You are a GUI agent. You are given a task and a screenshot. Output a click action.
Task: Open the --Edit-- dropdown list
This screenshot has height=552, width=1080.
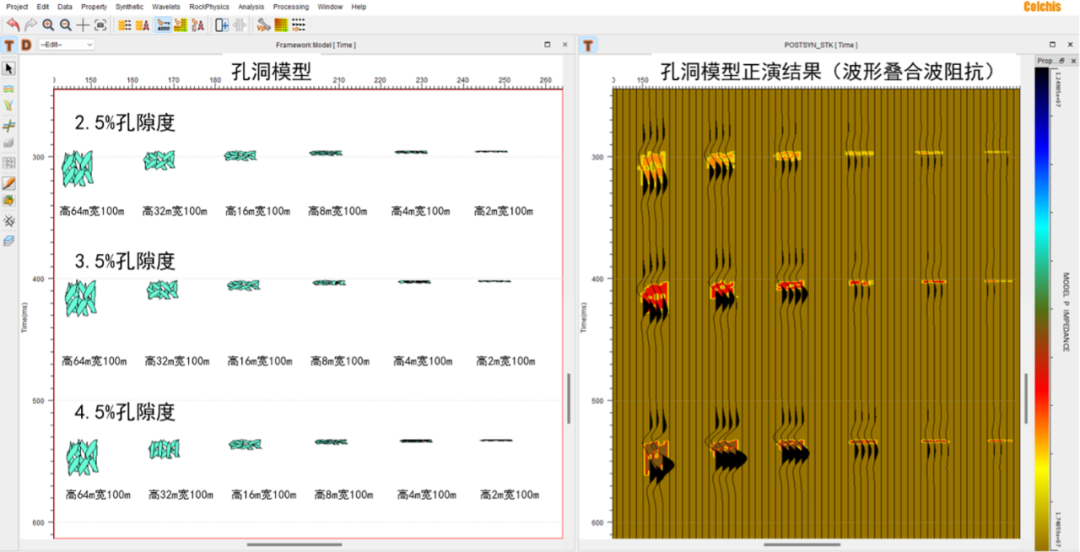(x=65, y=45)
